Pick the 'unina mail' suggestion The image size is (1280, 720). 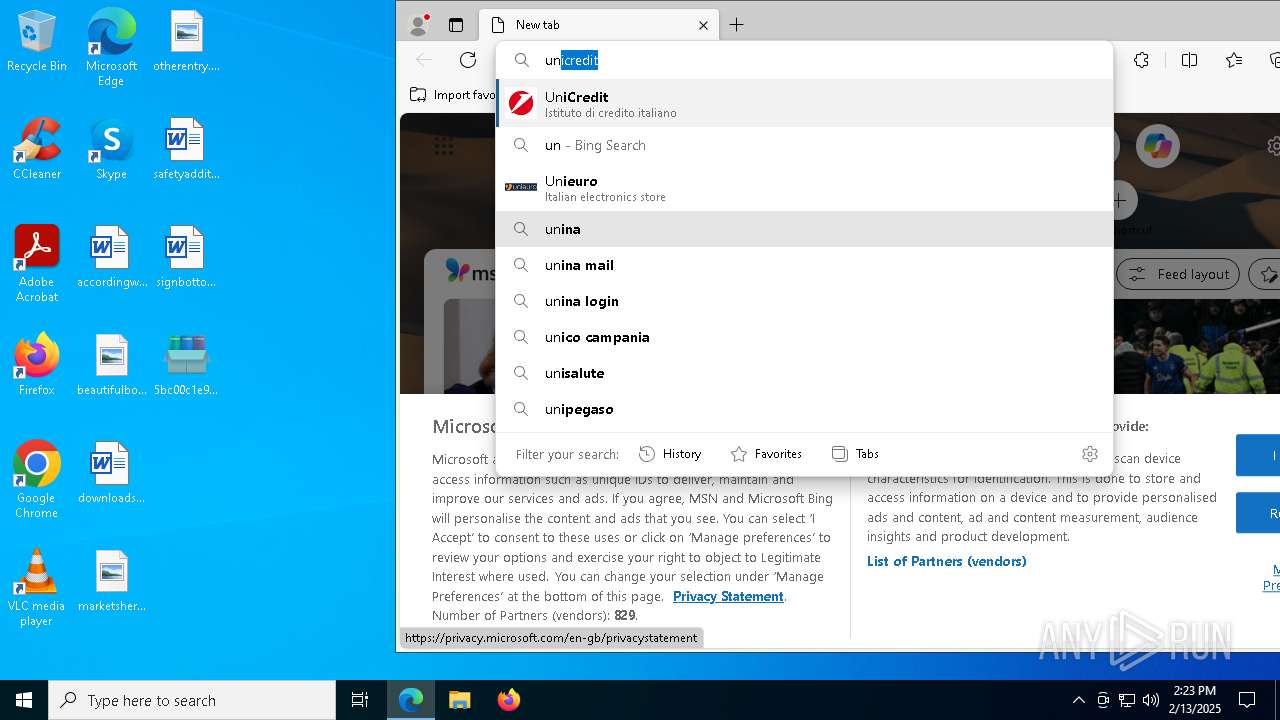(x=805, y=265)
